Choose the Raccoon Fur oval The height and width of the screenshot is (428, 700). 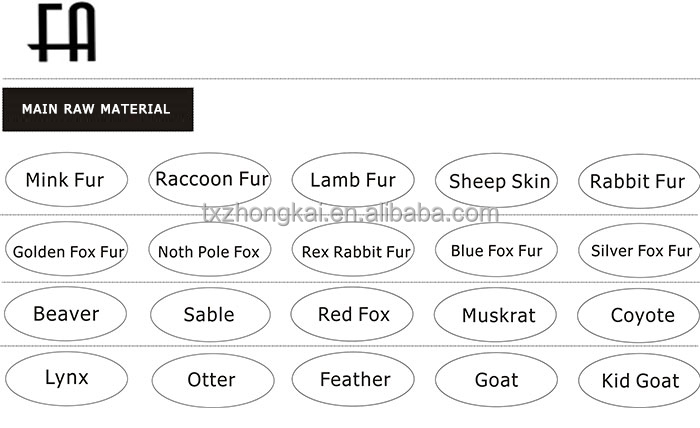tap(210, 179)
